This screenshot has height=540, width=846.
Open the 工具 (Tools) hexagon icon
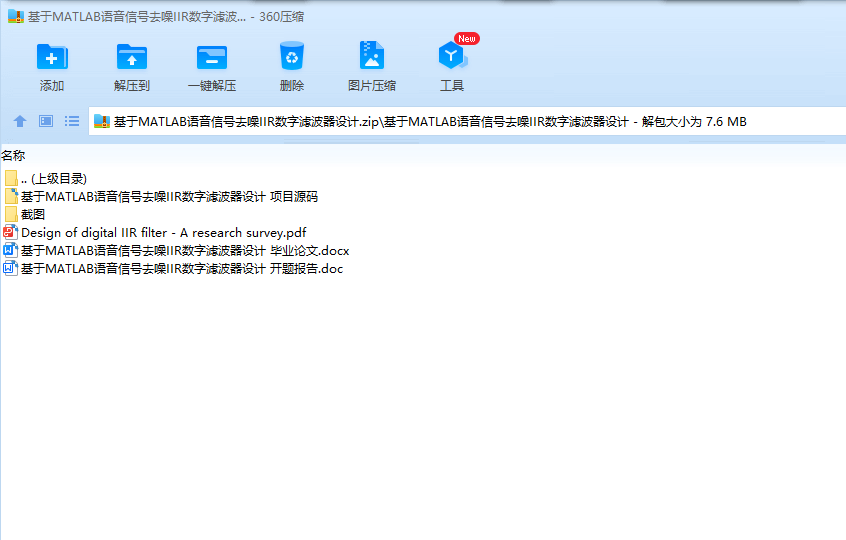pyautogui.click(x=452, y=56)
